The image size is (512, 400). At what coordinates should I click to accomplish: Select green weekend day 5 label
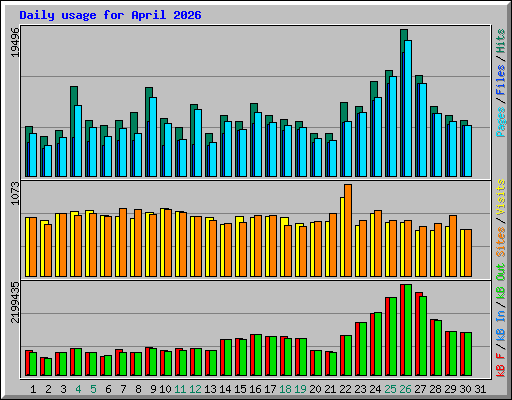(93, 389)
